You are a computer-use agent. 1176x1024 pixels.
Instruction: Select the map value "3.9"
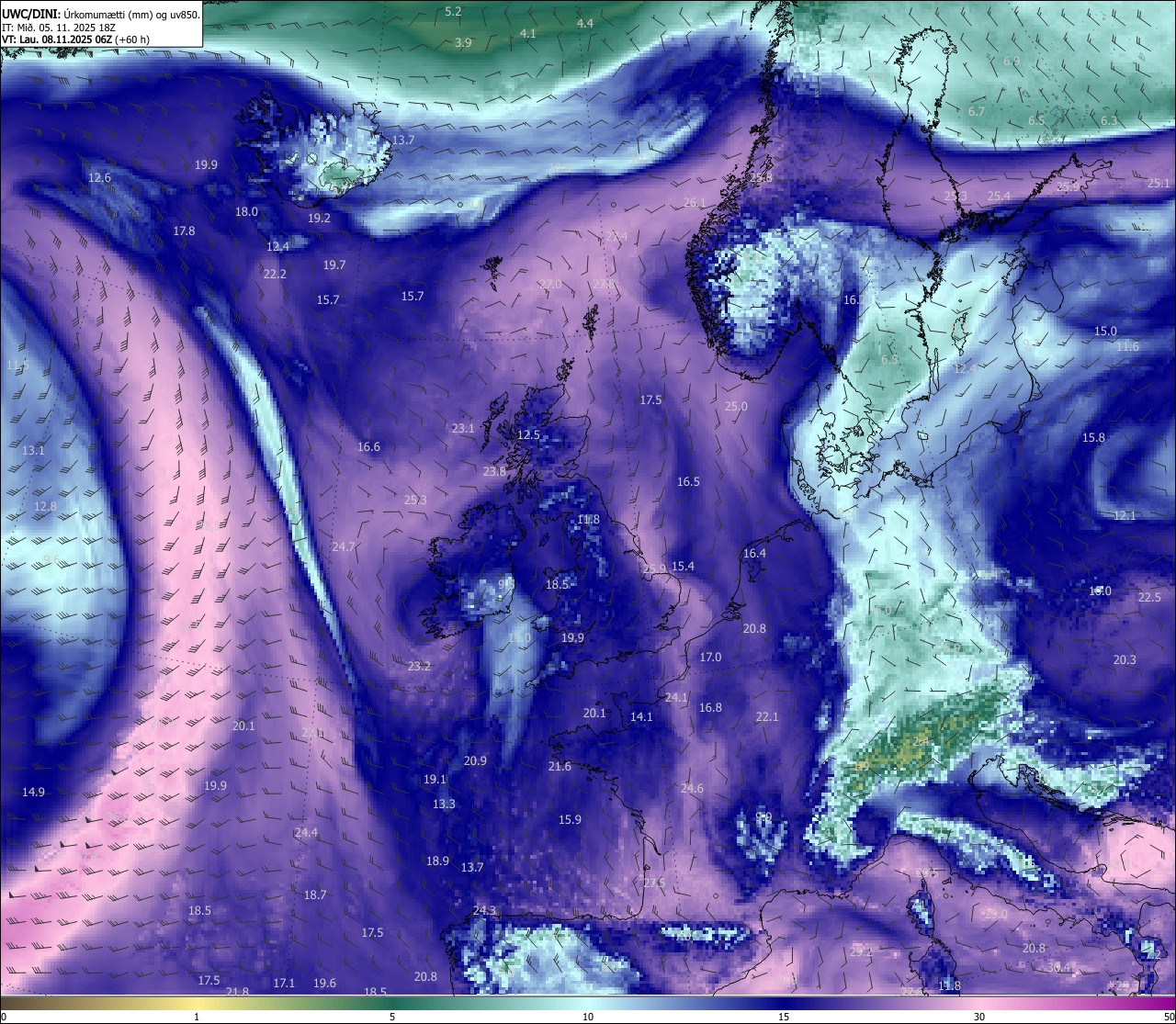click(x=463, y=42)
